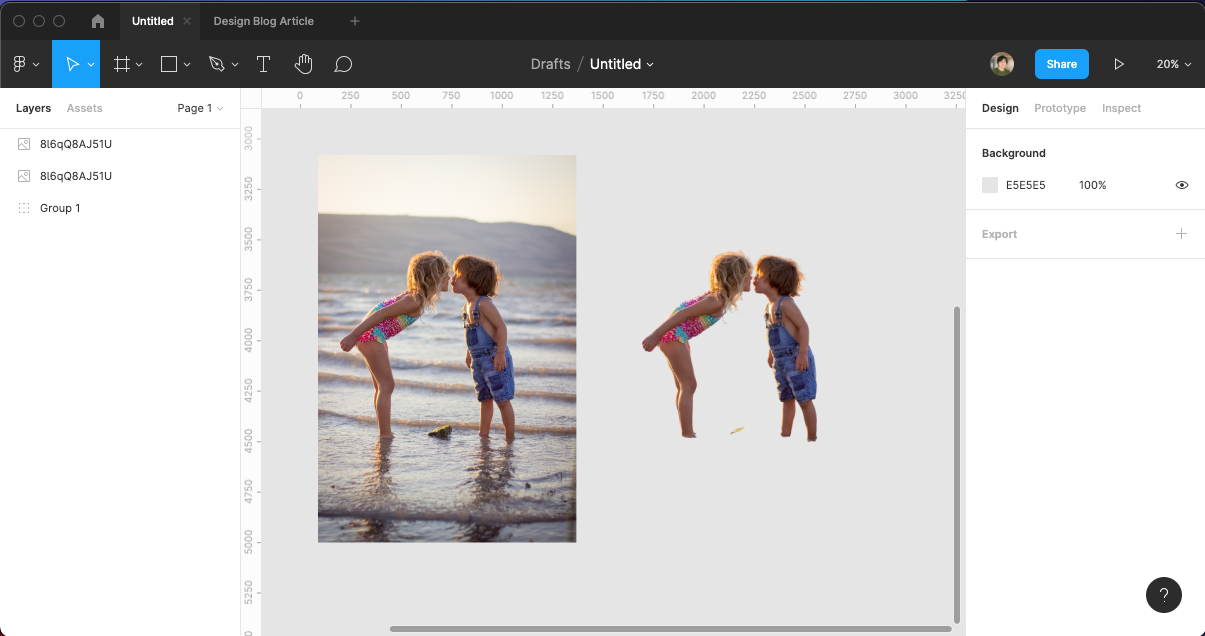The height and width of the screenshot is (636, 1205).
Task: Select the Text tool
Action: (x=263, y=63)
